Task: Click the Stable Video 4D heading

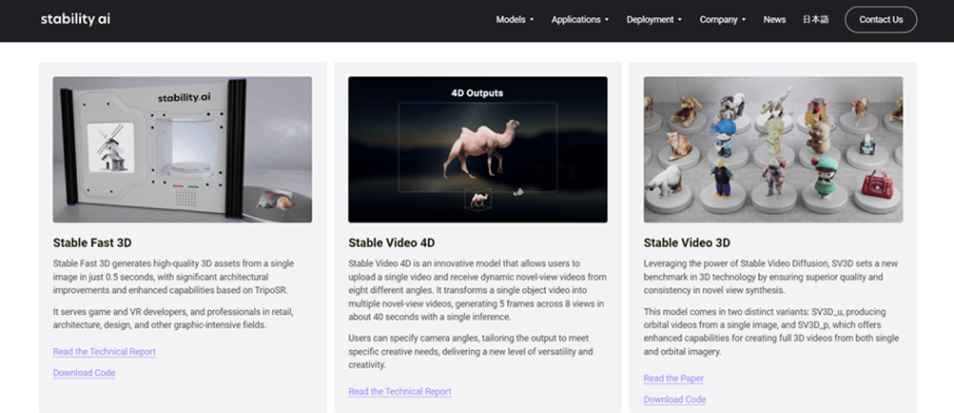Action: [391, 242]
